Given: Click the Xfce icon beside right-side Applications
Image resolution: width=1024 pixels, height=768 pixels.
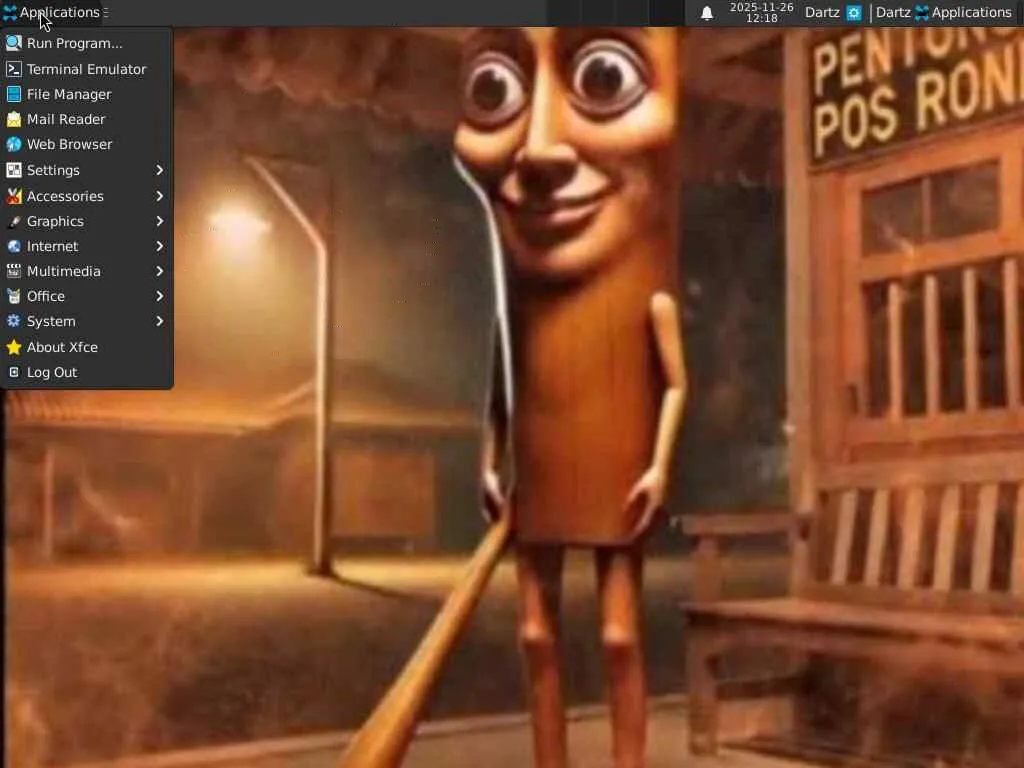Looking at the screenshot, I should [922, 12].
